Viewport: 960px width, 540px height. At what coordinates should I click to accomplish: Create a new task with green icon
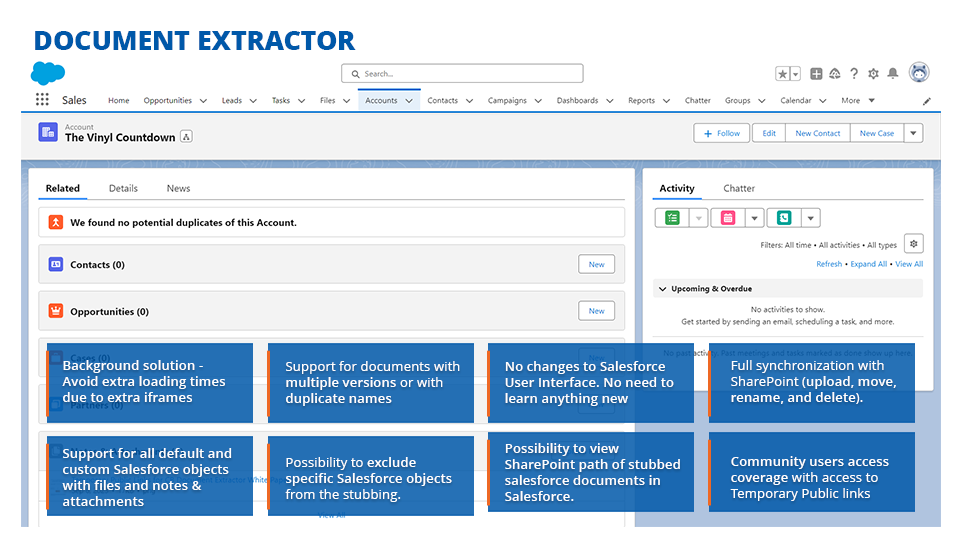[x=672, y=218]
